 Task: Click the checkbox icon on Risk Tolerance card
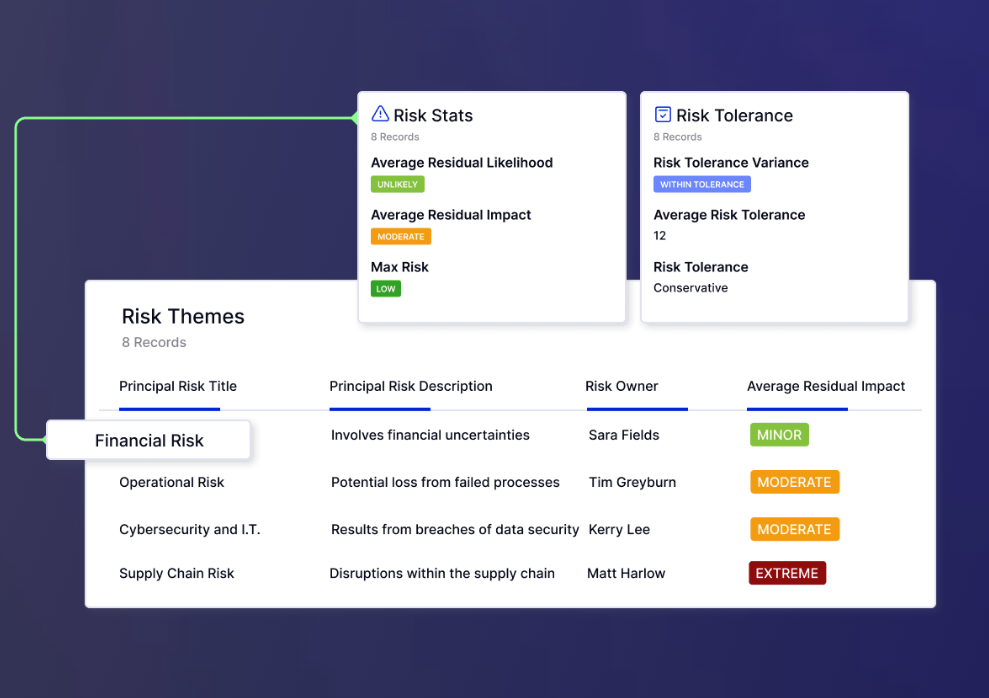tap(661, 114)
